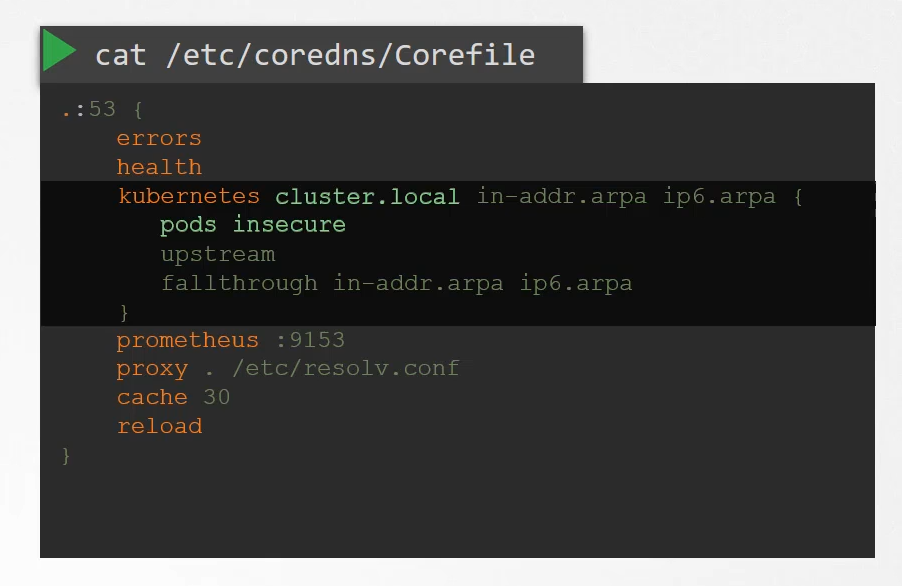902x586 pixels.
Task: Click ip6.arpa on the kubernetes line
Action: [719, 197]
